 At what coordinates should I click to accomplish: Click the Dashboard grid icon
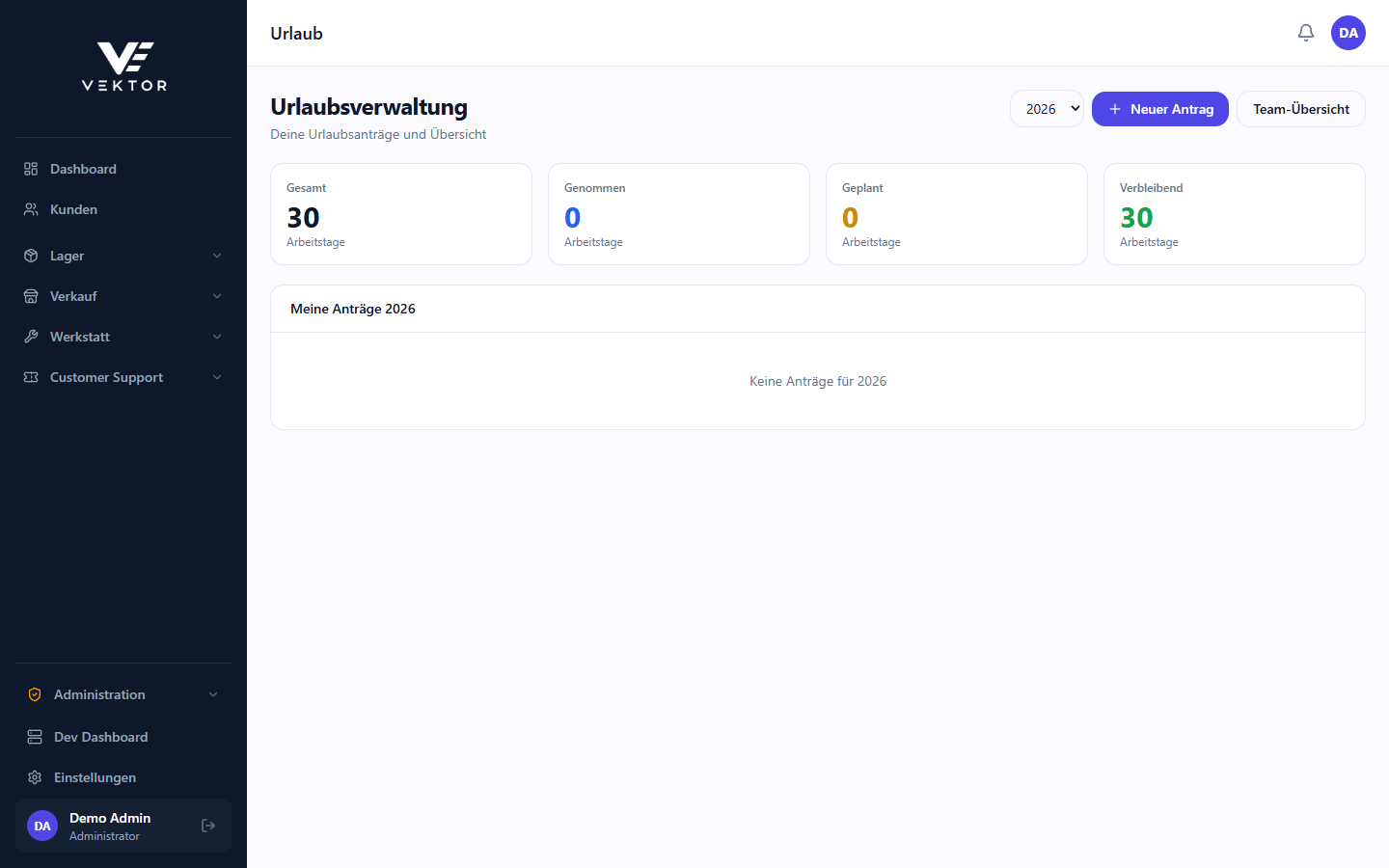[31, 169]
